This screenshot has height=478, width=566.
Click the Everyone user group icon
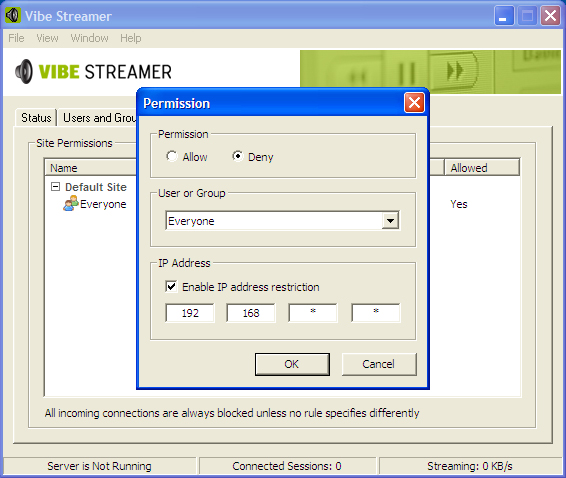[71, 203]
